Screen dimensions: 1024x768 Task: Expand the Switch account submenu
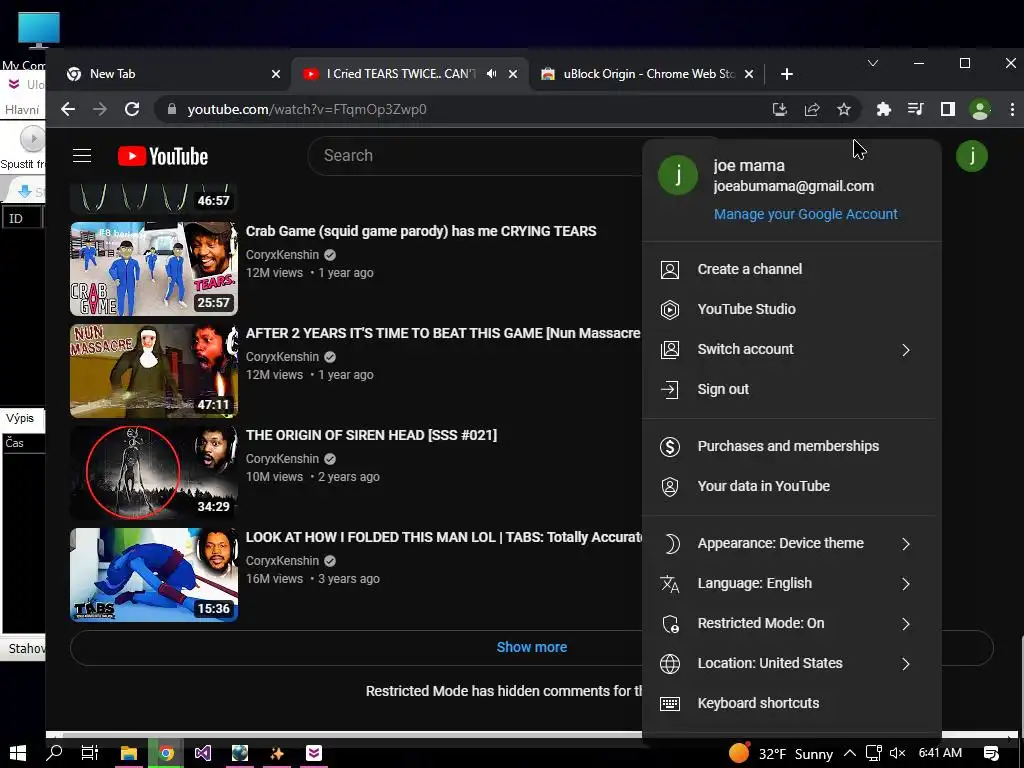(x=906, y=350)
